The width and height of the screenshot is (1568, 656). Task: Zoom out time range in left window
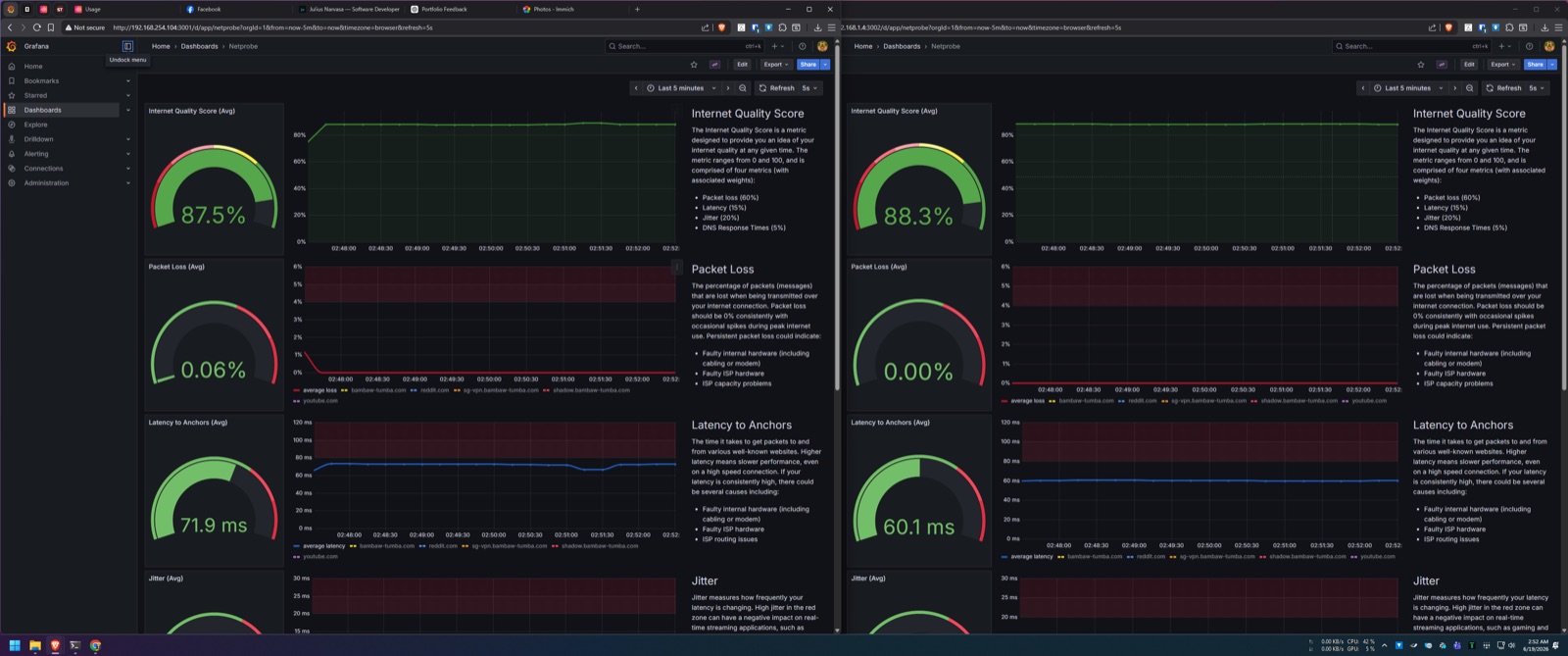pyautogui.click(x=743, y=88)
